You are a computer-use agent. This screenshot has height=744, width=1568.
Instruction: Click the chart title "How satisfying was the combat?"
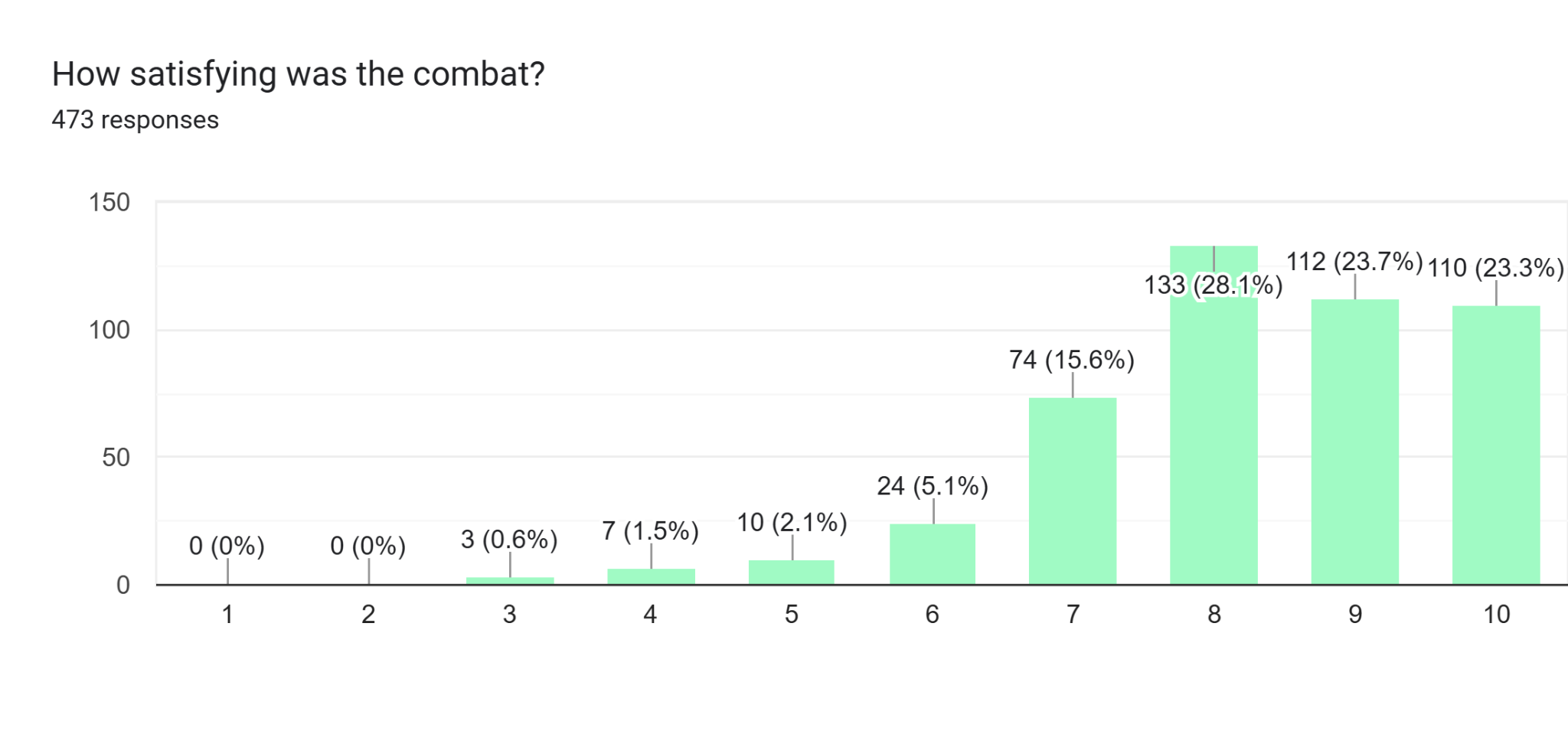[x=298, y=74]
